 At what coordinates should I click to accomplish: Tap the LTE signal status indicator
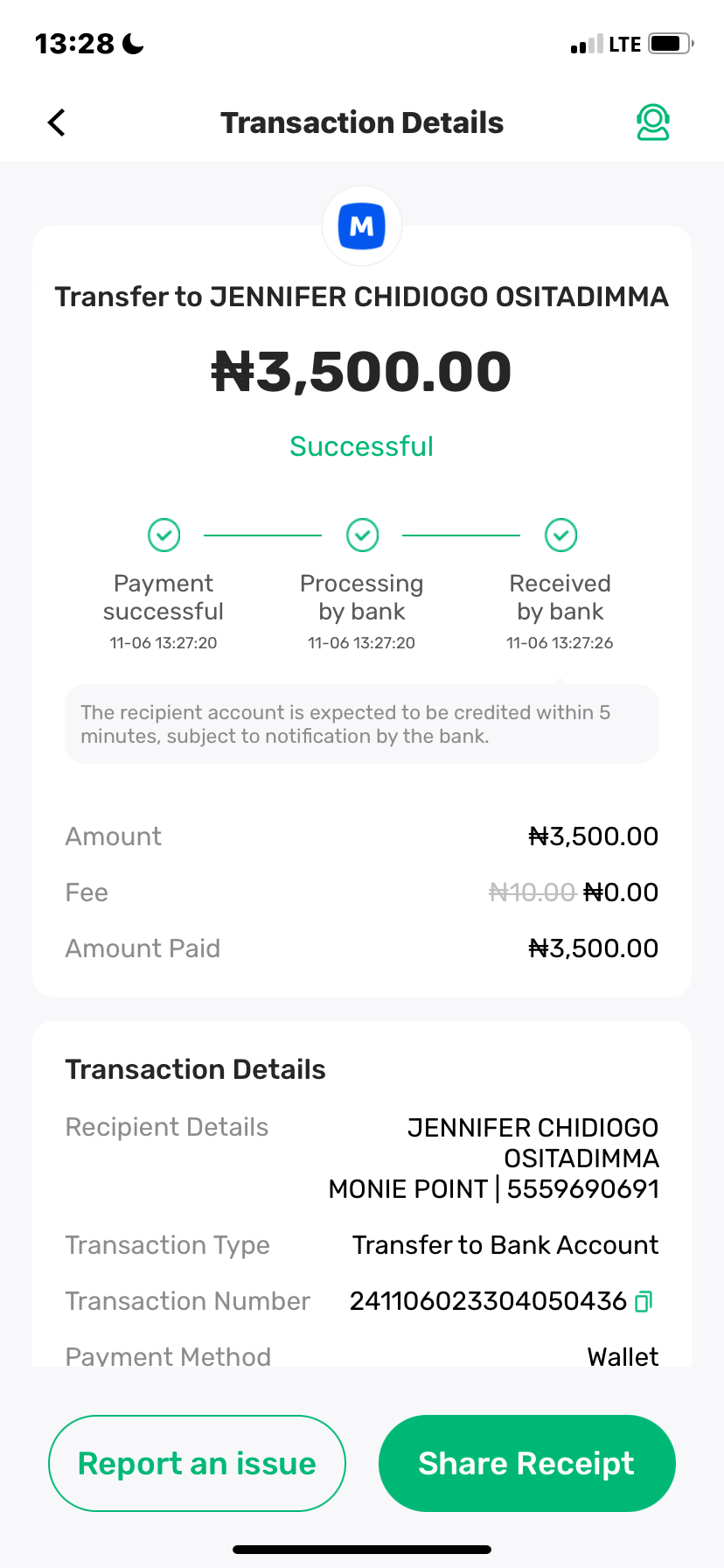[x=624, y=45]
